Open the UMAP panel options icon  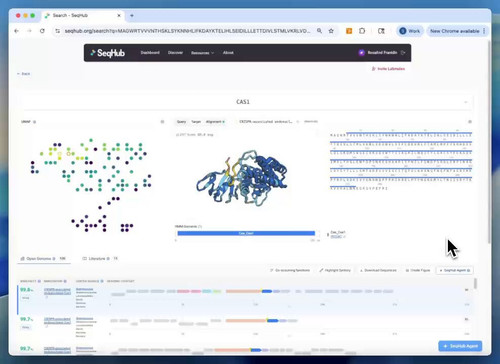[x=162, y=122]
